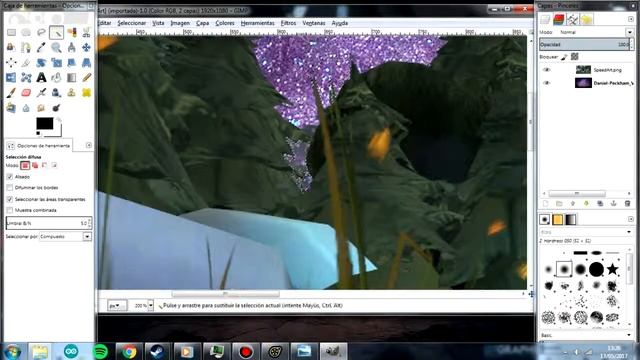The image size is (640, 360).
Task: Select the Color Picker eyedropper tool
Action: [41, 47]
